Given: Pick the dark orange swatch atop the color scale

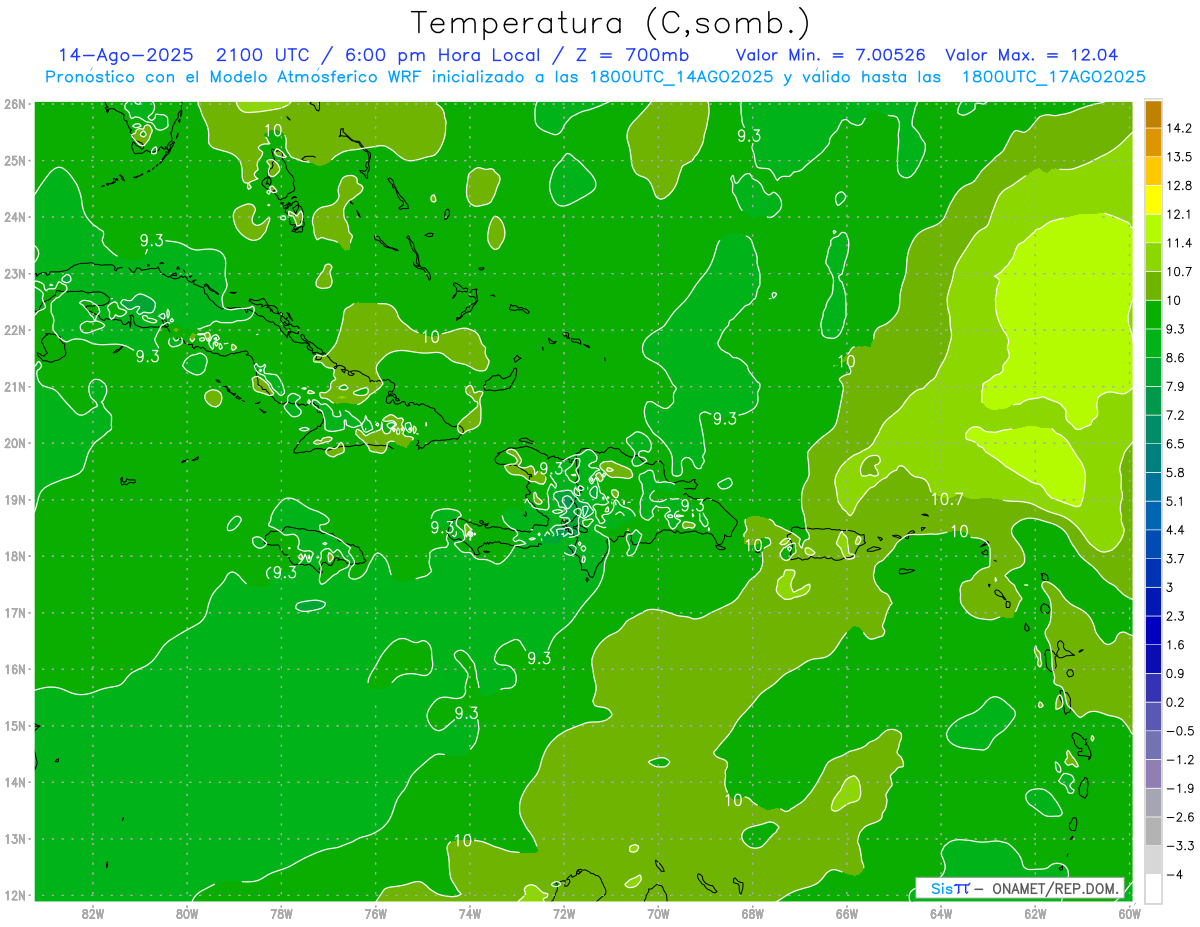Looking at the screenshot, I should 1153,115.
